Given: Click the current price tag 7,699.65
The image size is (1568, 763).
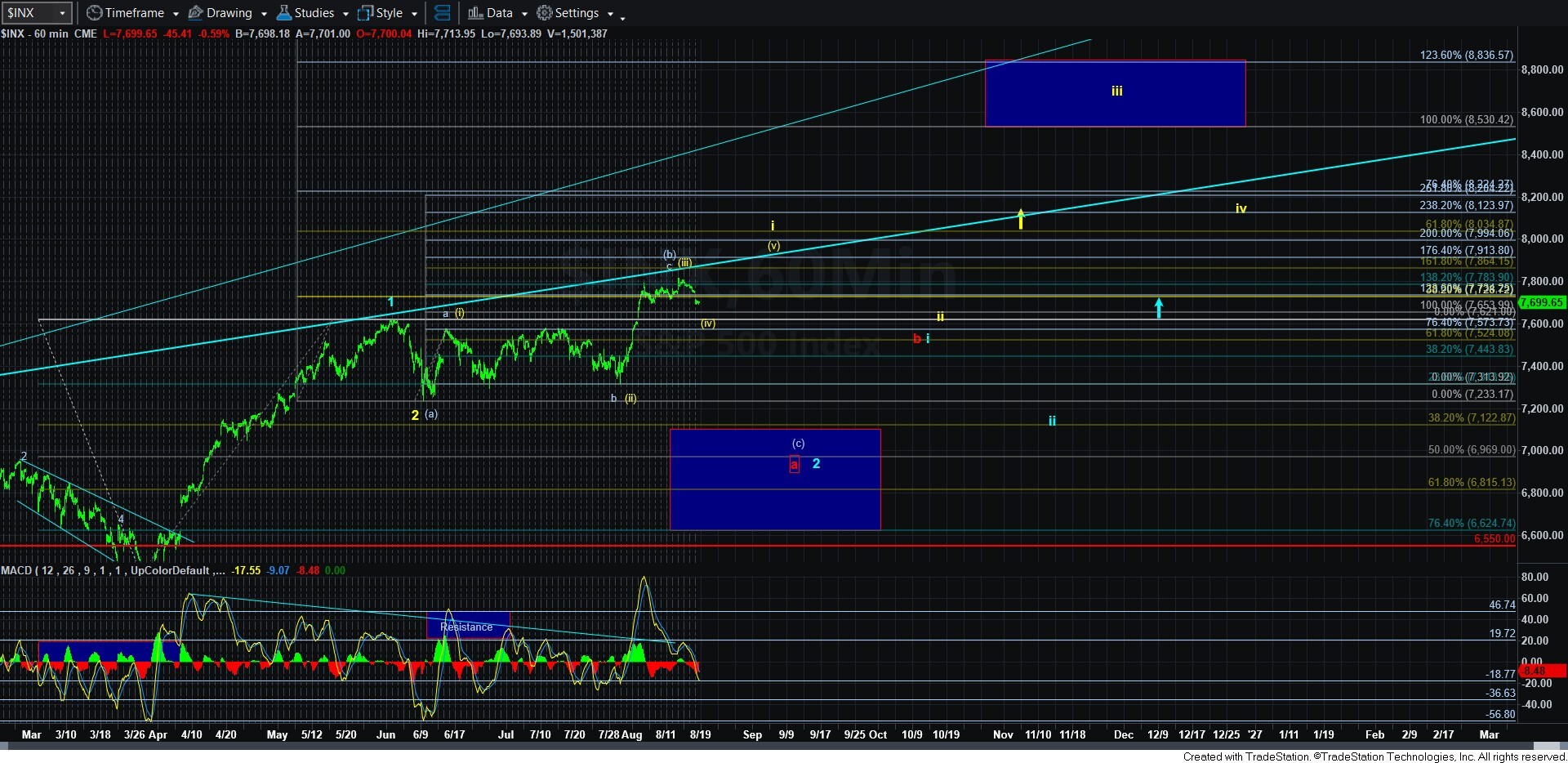Looking at the screenshot, I should pos(1542,302).
